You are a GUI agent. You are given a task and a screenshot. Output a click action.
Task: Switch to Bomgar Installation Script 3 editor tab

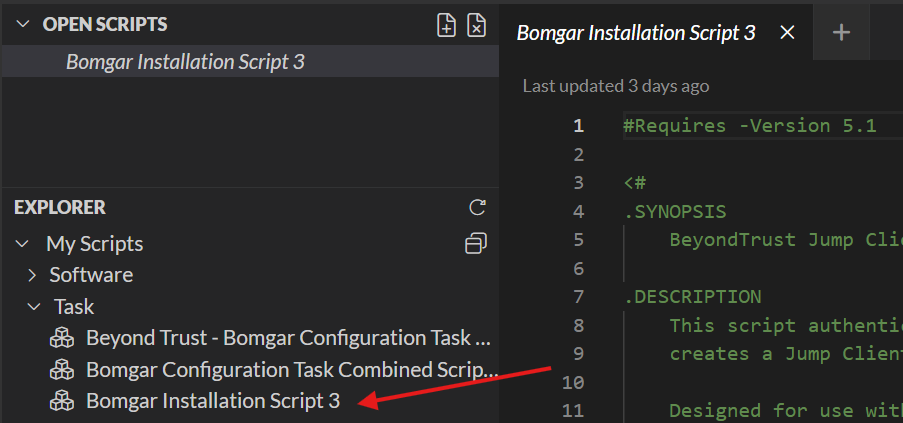click(x=635, y=32)
